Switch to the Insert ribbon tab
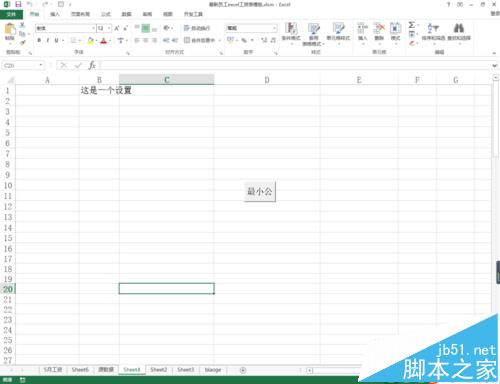The width and height of the screenshot is (500, 384). pyautogui.click(x=55, y=14)
